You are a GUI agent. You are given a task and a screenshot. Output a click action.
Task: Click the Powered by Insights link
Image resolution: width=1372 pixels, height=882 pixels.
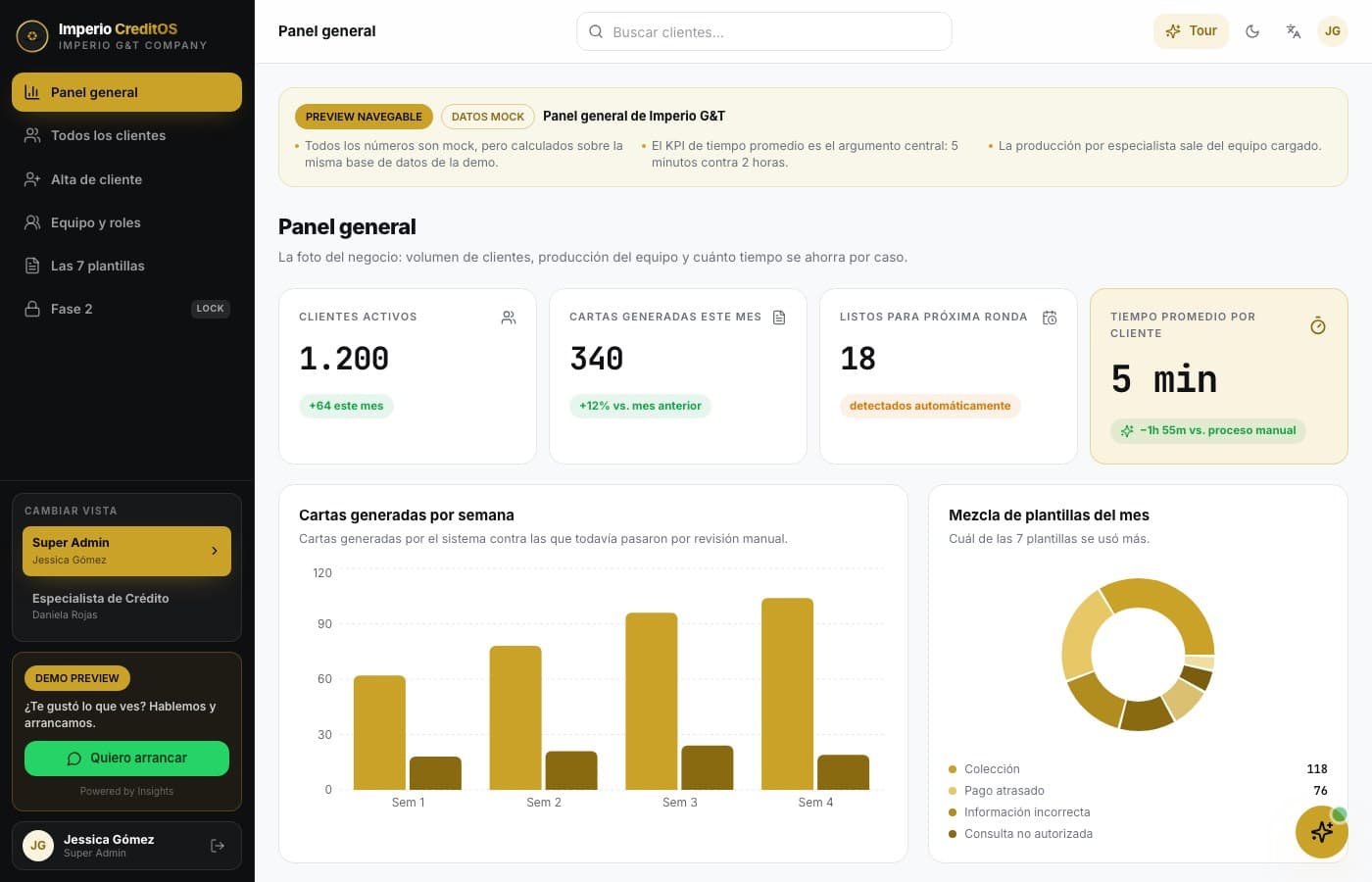pos(126,792)
